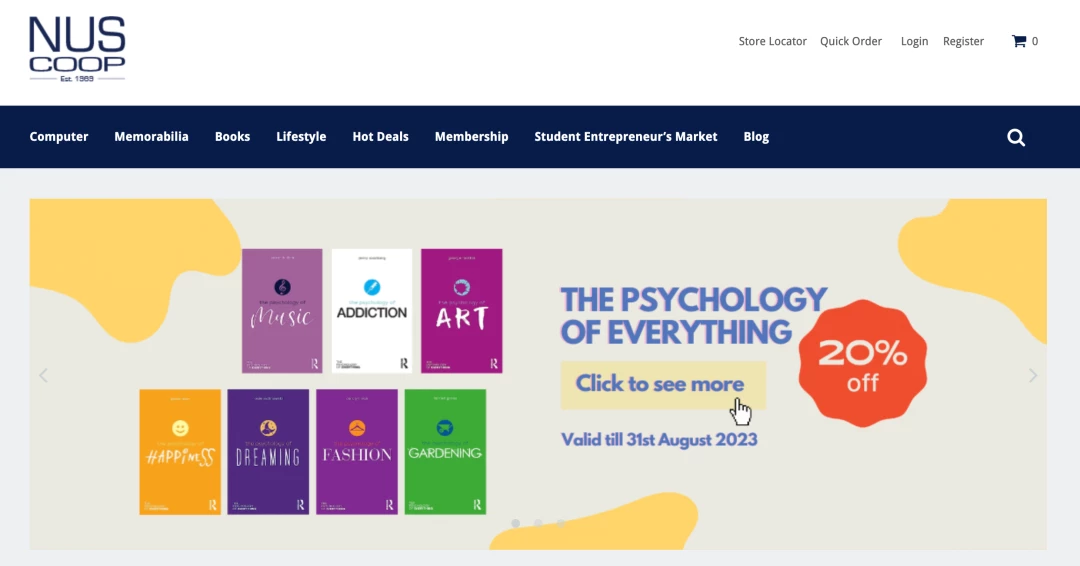
Task: Click the Psychology of Music book cover
Action: point(282,311)
